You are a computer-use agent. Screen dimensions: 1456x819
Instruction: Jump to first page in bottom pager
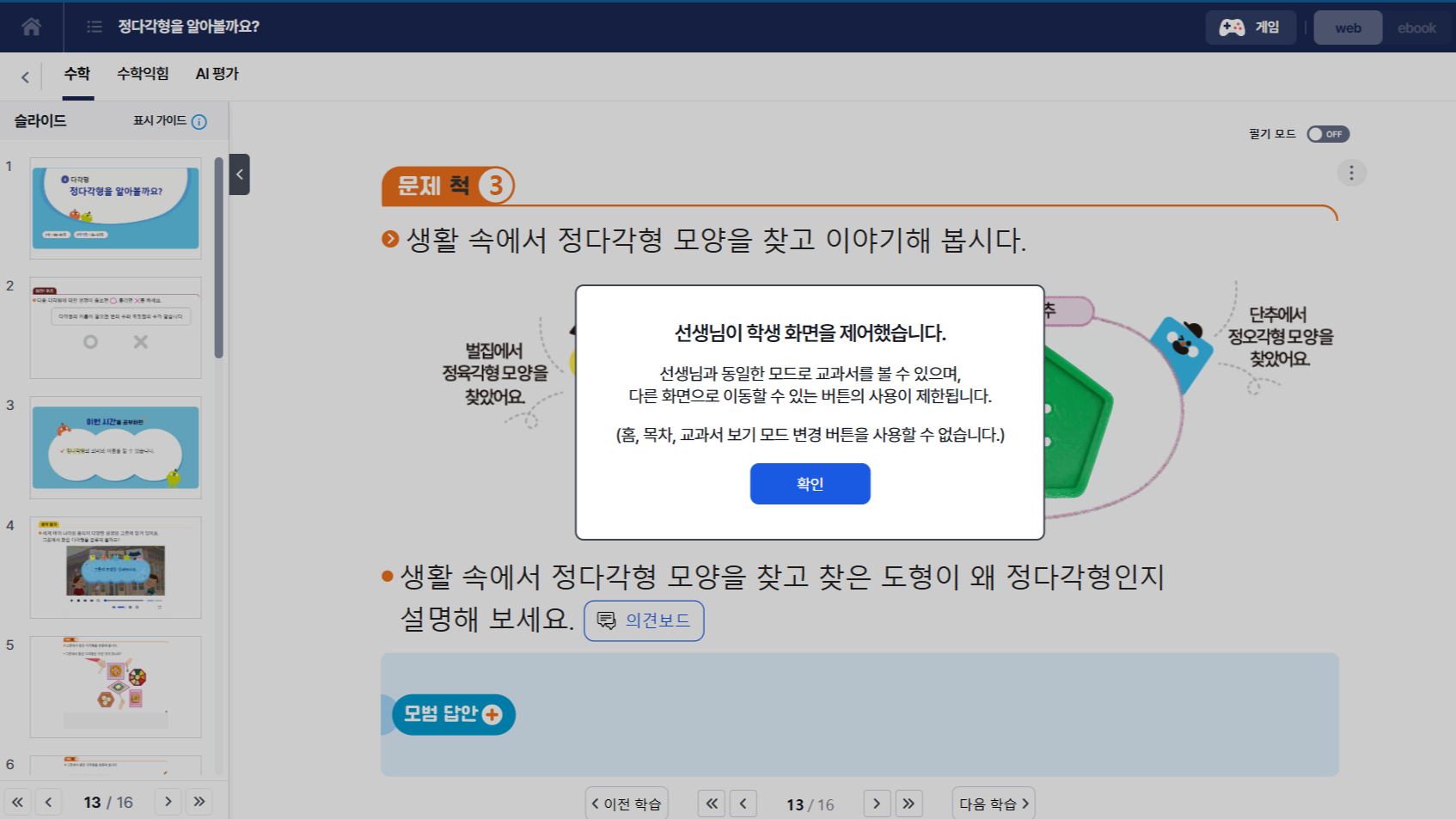712,804
